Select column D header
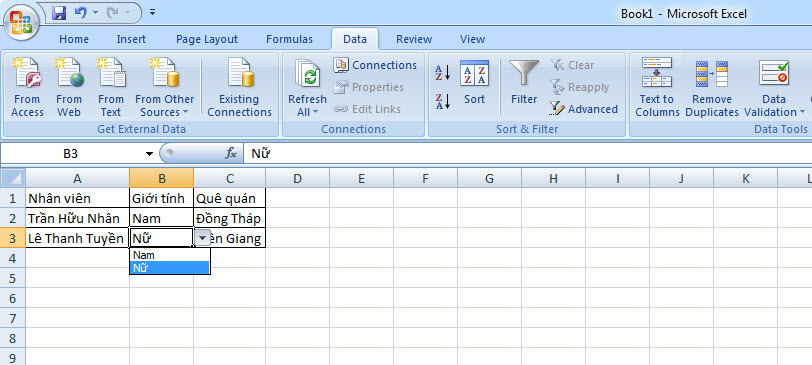 point(297,179)
